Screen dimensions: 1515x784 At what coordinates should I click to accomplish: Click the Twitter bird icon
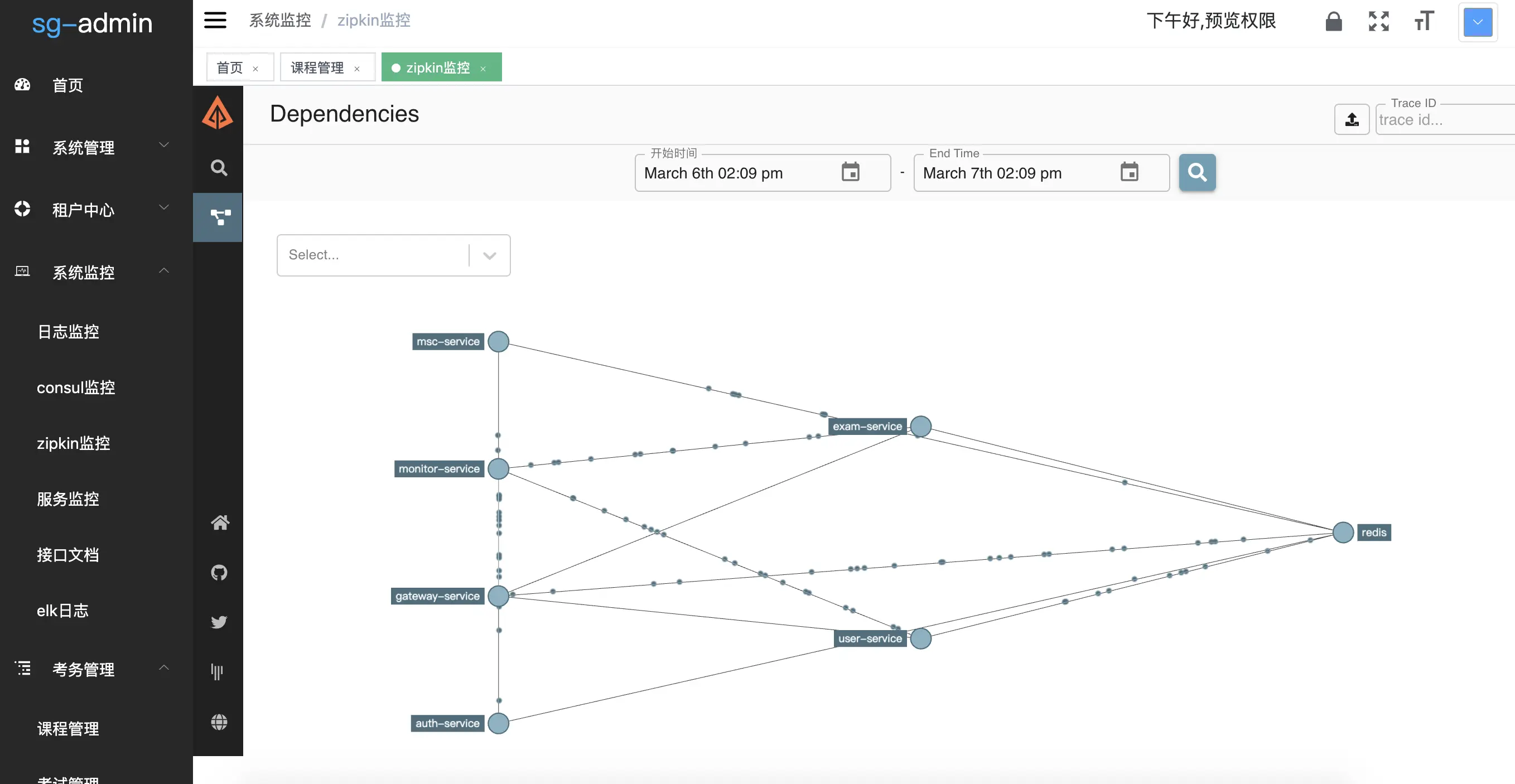click(x=219, y=622)
